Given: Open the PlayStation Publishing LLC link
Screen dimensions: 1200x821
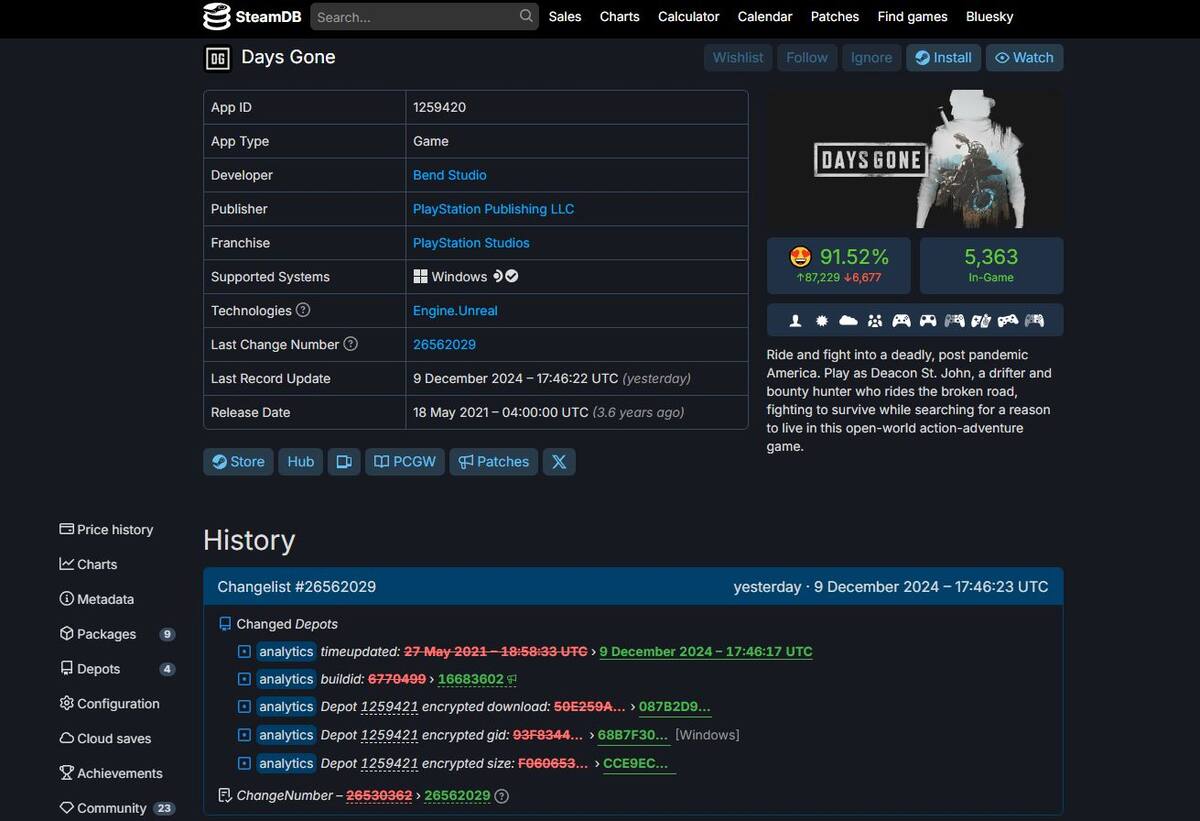Looking at the screenshot, I should click(494, 209).
